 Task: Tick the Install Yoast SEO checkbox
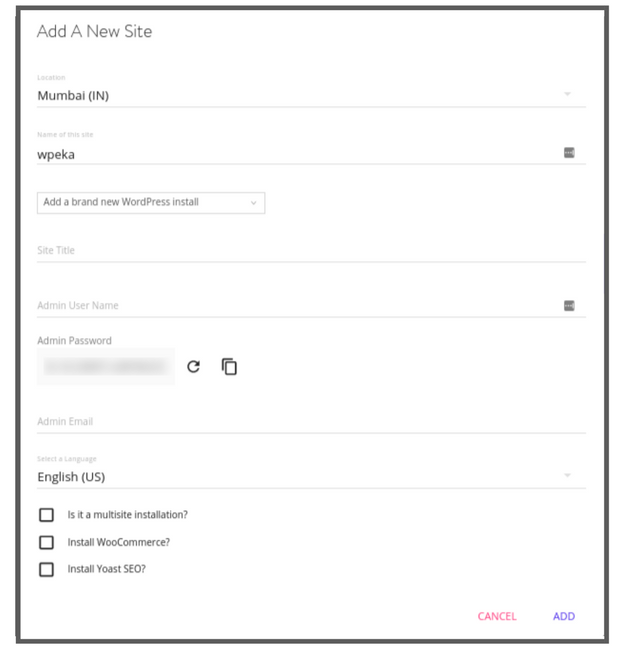pos(46,569)
